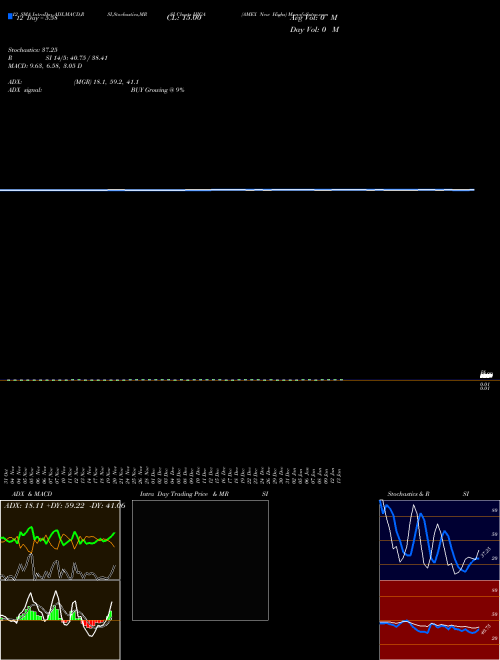Click the 'ADX & MACD' panel title
The width and height of the screenshot is (500, 660).
32,494
